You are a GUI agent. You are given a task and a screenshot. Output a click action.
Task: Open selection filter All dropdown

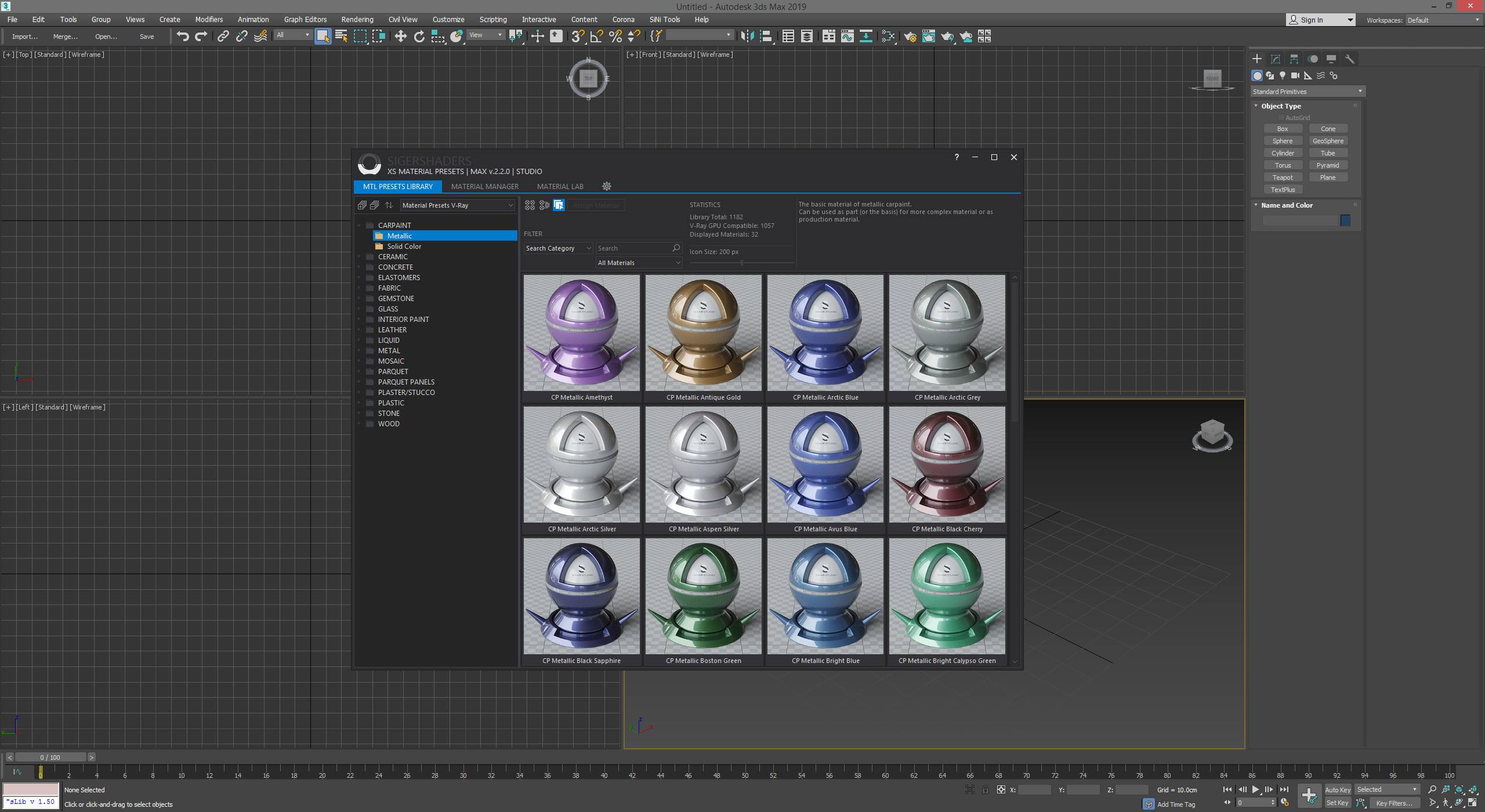[x=293, y=35]
